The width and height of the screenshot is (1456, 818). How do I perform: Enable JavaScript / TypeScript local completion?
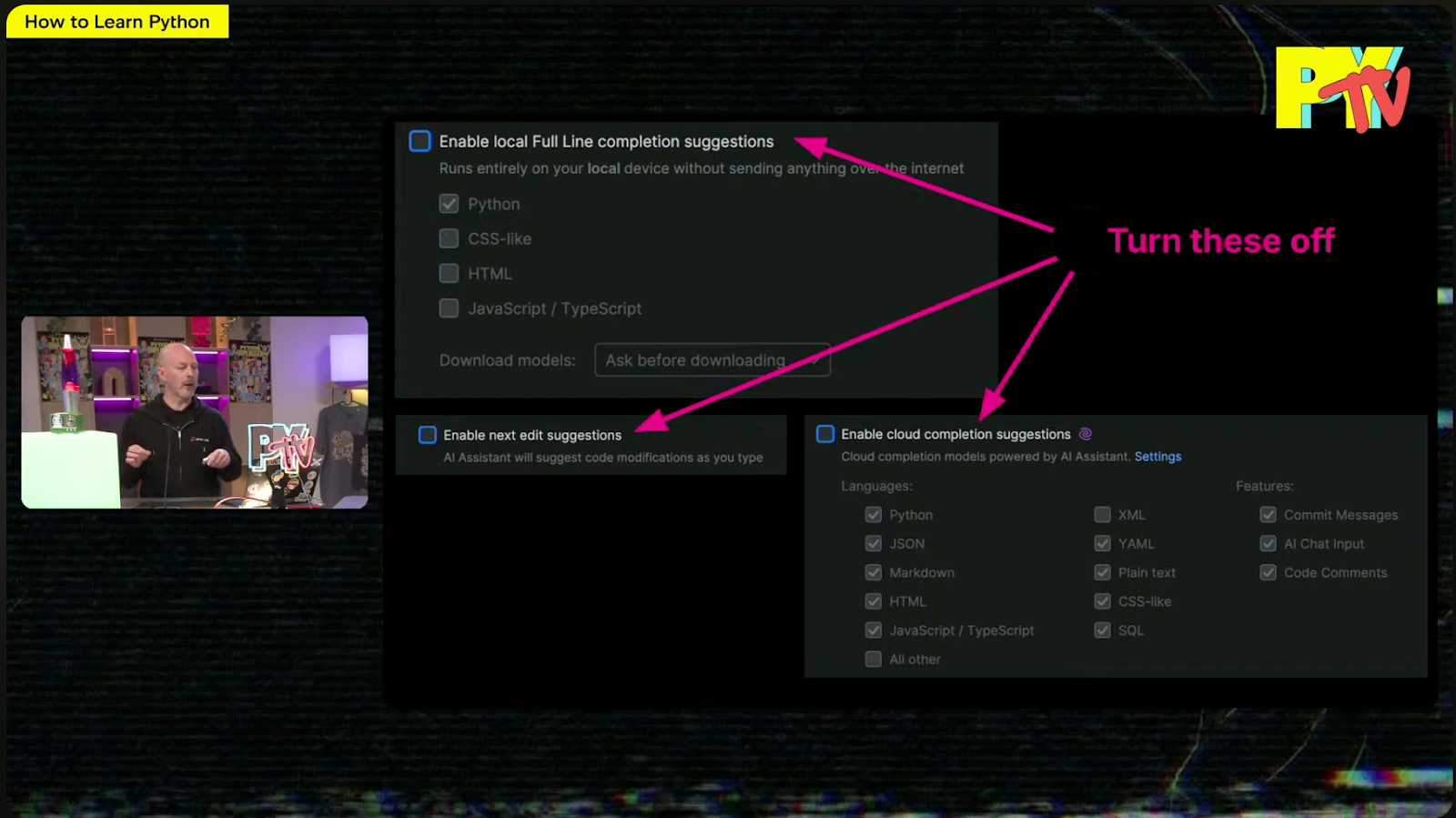[x=449, y=308]
